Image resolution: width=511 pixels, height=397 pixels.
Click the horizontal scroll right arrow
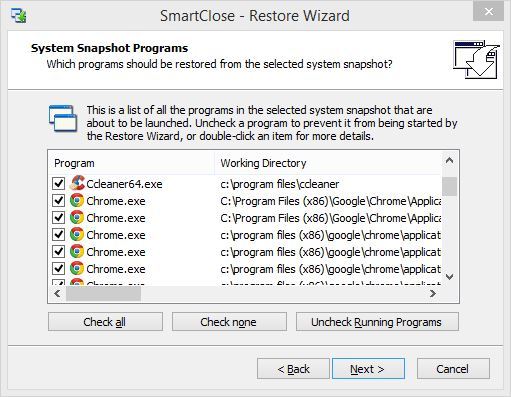(x=433, y=294)
